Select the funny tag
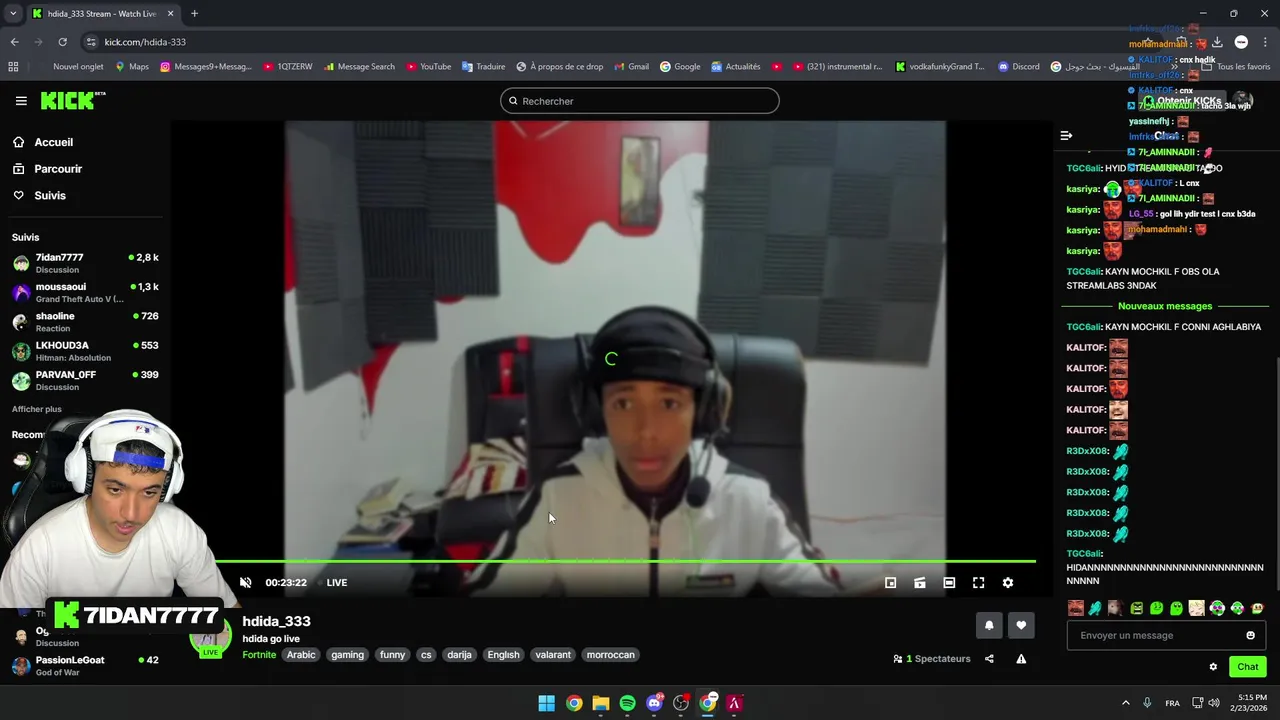This screenshot has height=720, width=1280. coord(393,655)
